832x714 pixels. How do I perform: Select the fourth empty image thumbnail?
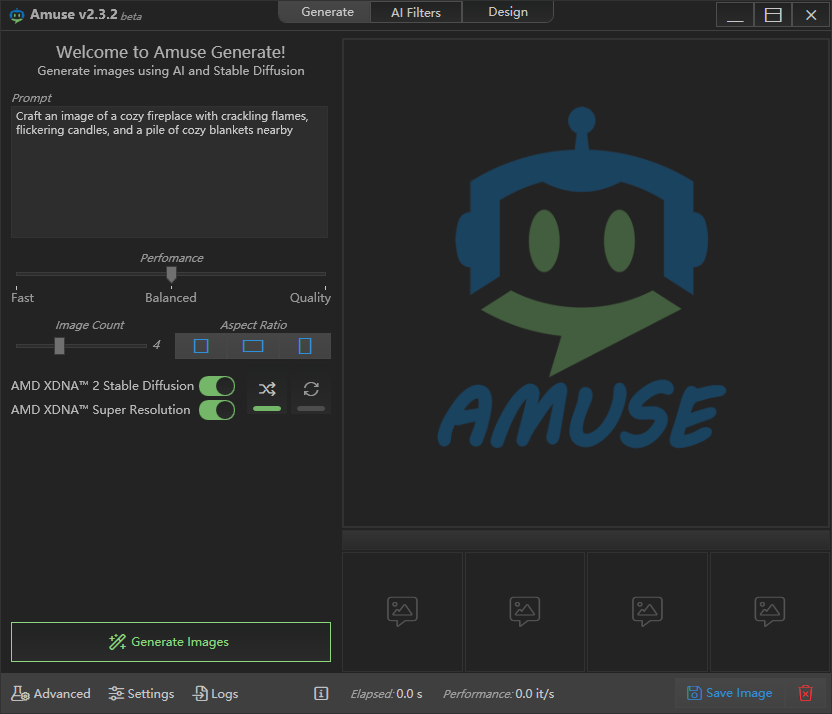click(x=770, y=612)
